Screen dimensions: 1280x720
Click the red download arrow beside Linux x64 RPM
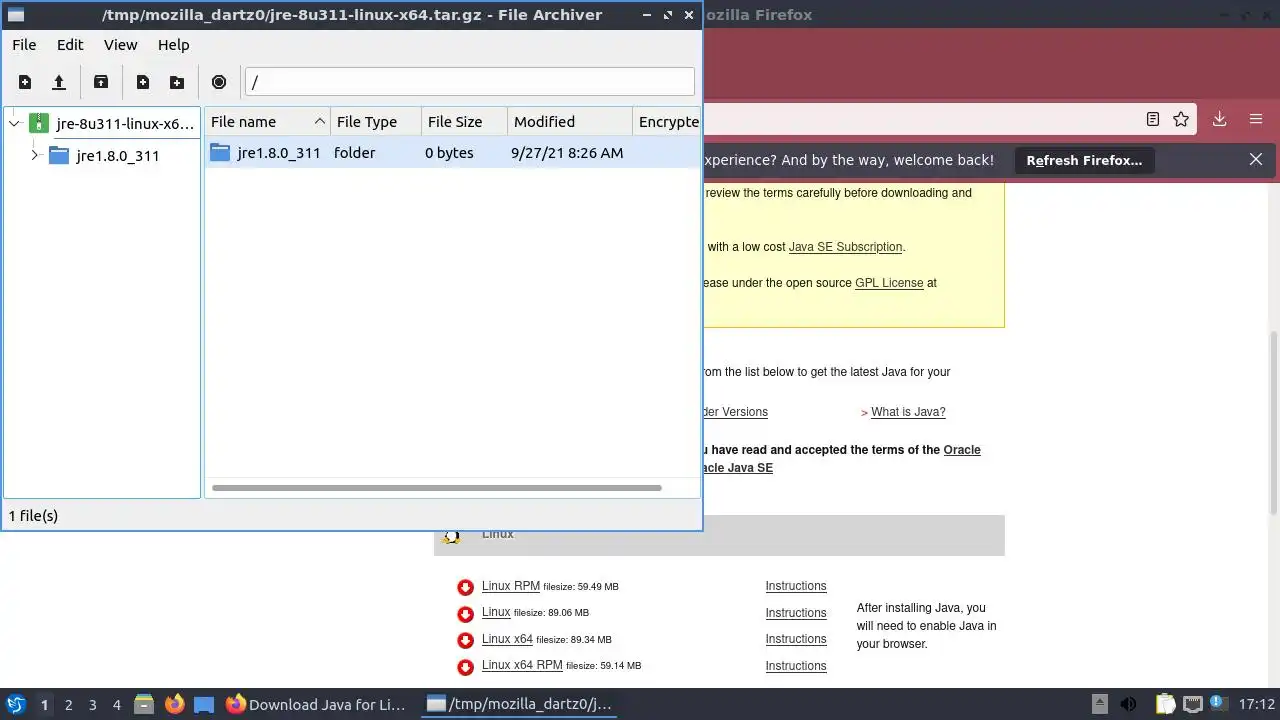465,667
